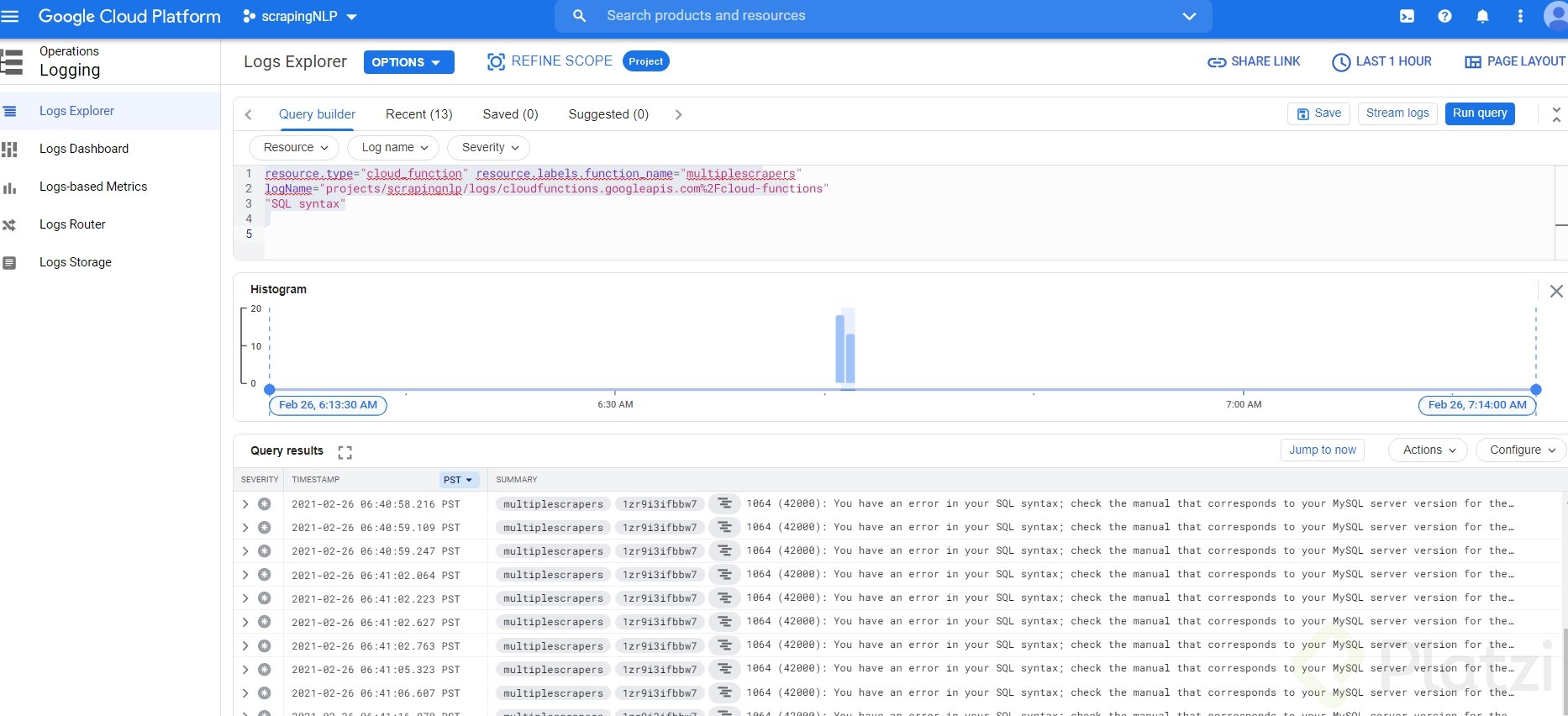Click the Run query button
Image resolution: width=1568 pixels, height=716 pixels.
[x=1480, y=113]
